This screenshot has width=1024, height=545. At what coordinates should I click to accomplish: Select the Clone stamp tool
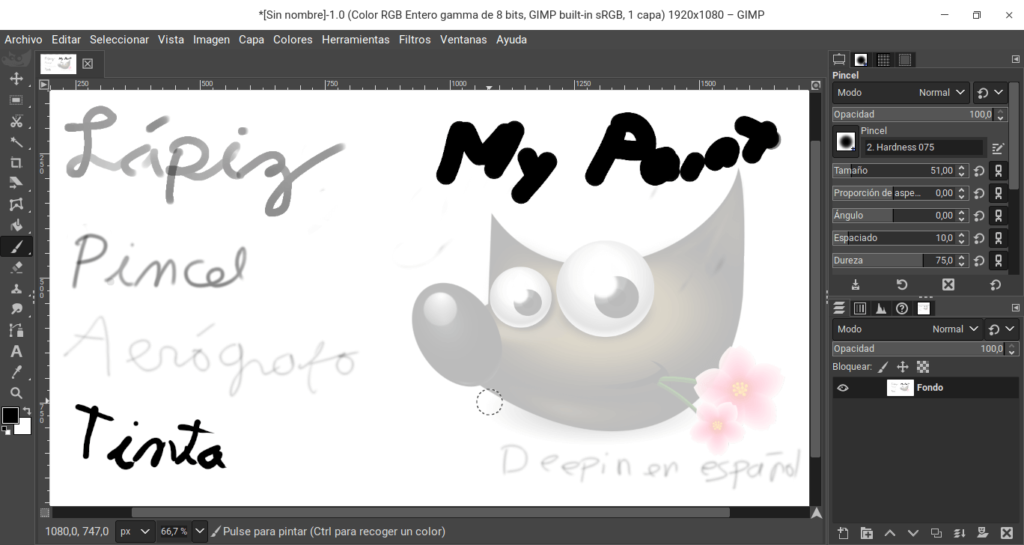click(x=16, y=288)
